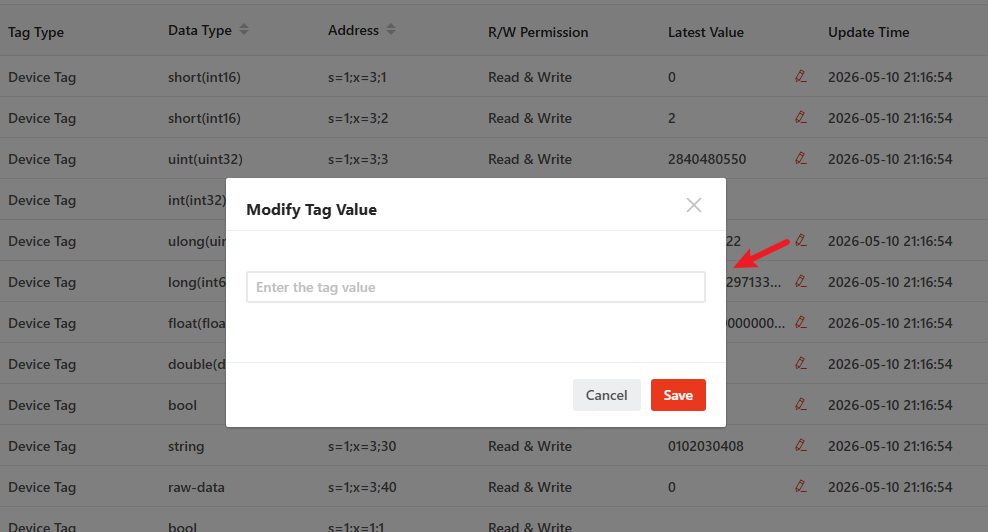Edit icon in the raw-data tag row
988x532 pixels.
[801, 486]
